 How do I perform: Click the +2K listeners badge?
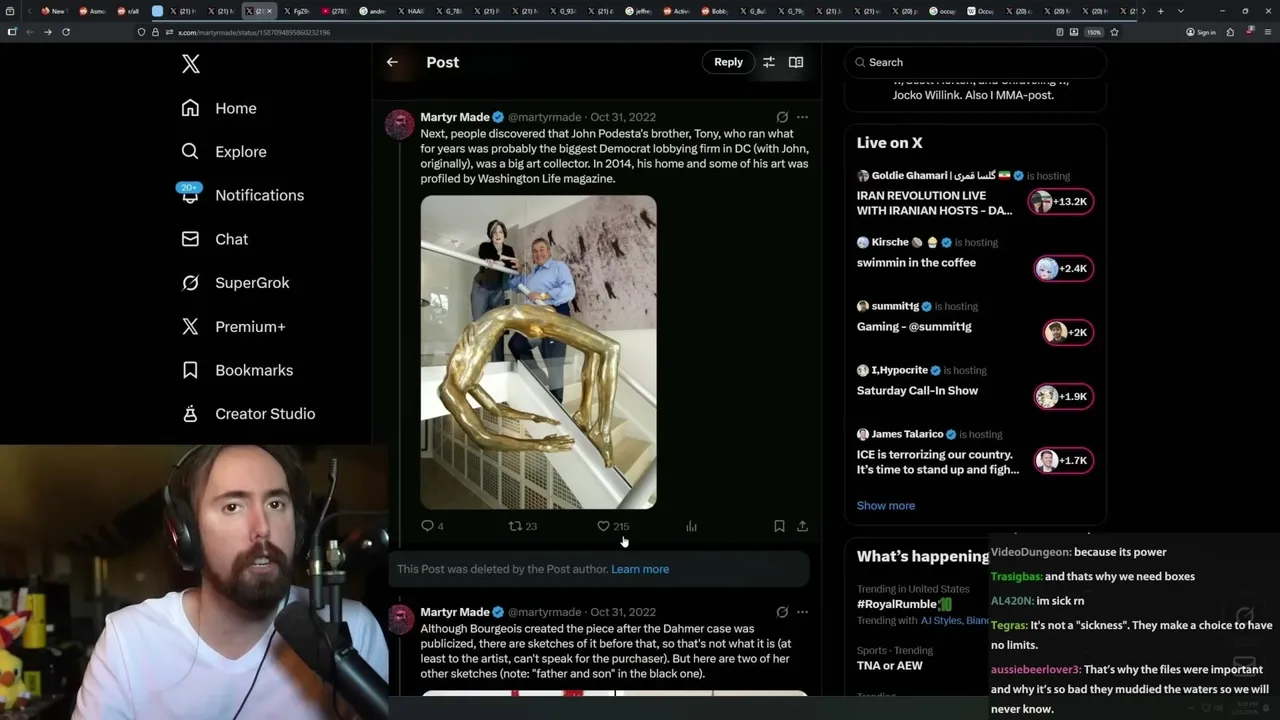1068,332
